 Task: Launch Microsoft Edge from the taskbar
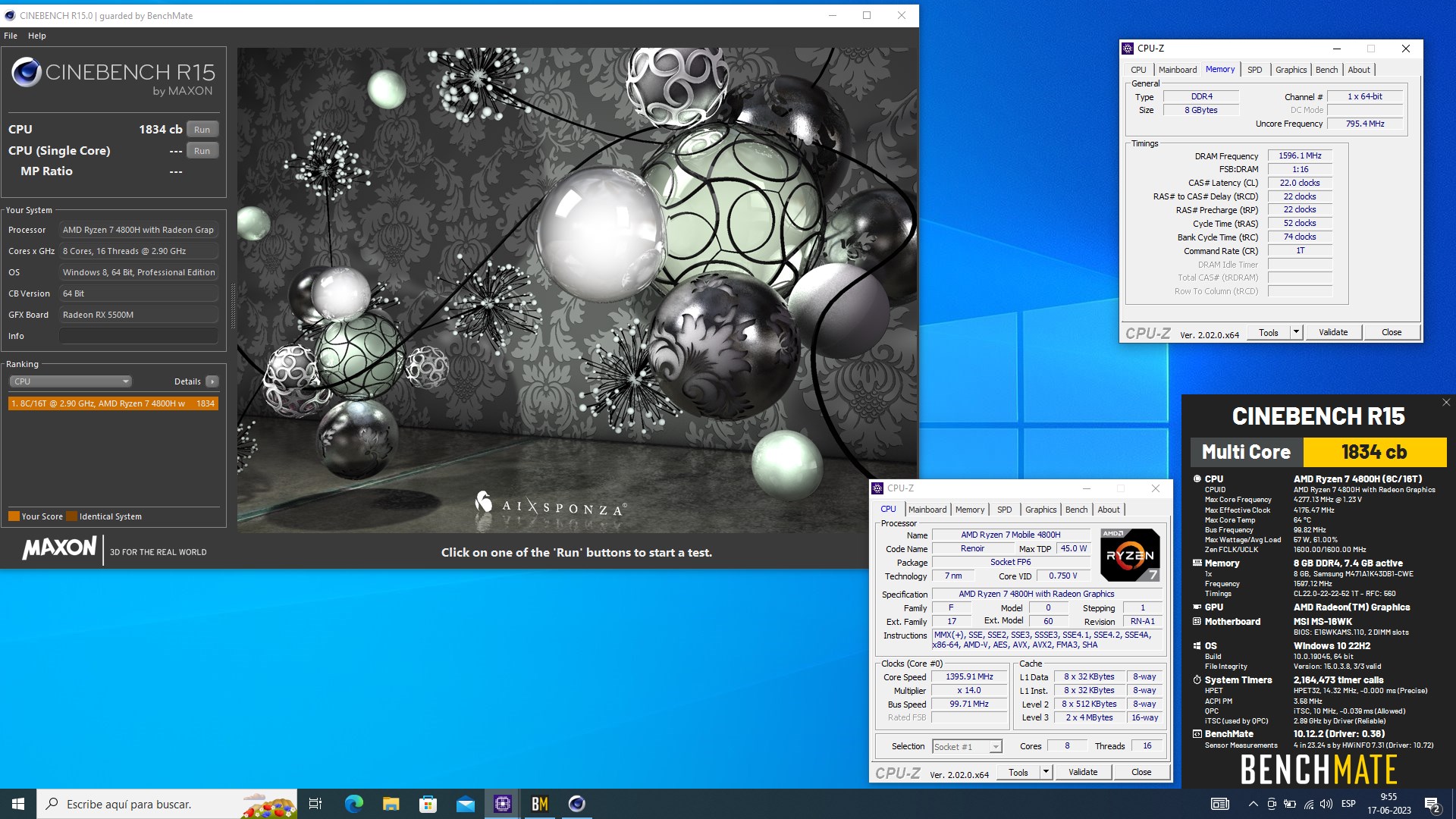click(x=353, y=804)
